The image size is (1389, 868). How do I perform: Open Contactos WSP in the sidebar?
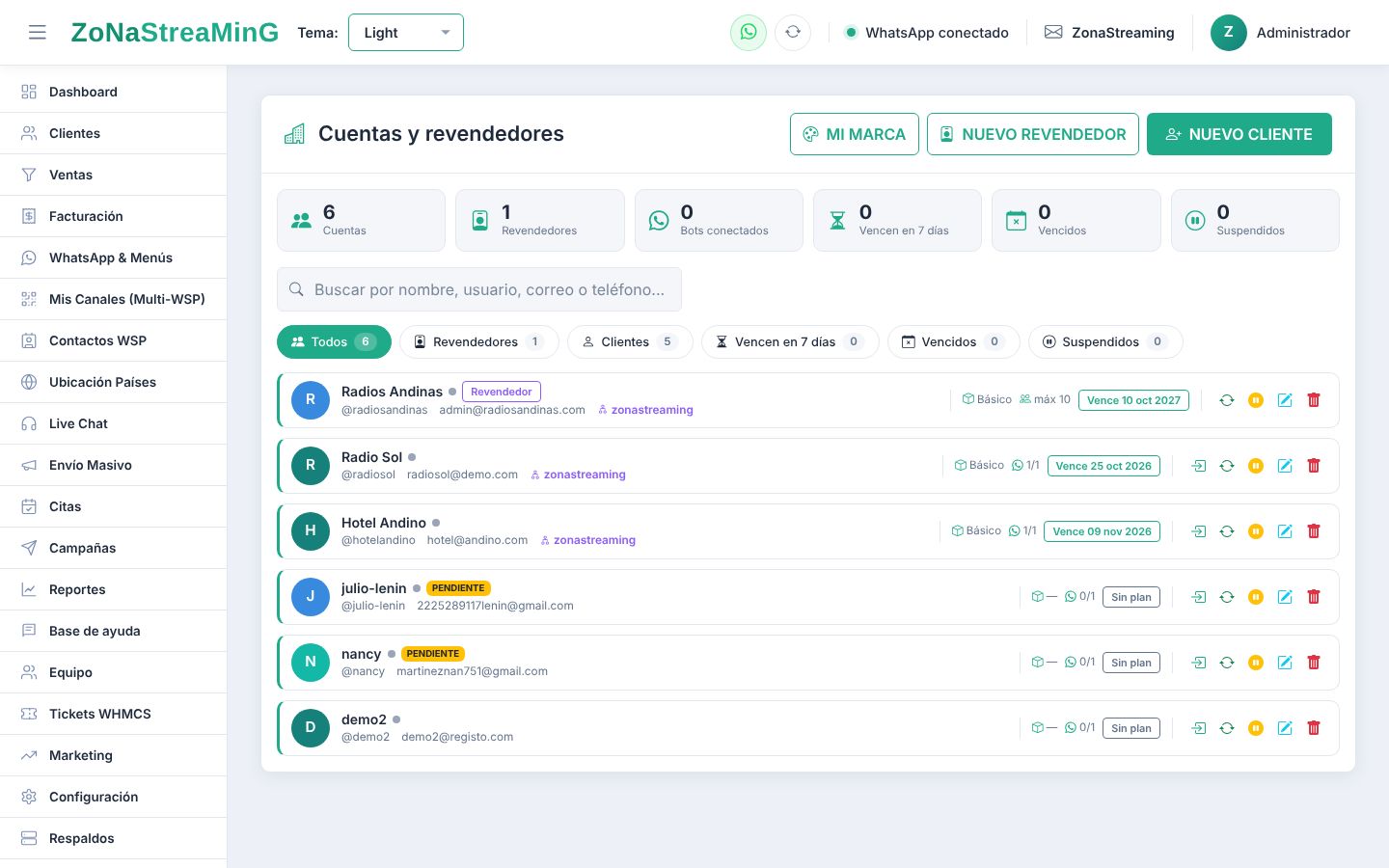114,340
